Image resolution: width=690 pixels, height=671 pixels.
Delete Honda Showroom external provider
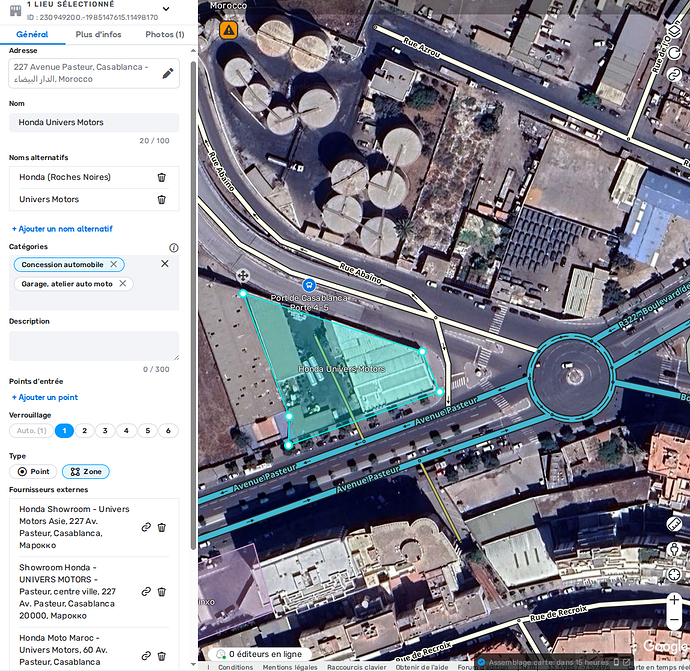[161, 527]
